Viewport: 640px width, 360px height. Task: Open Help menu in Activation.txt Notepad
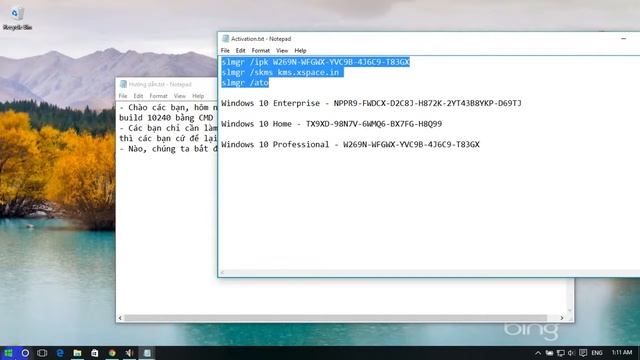pyautogui.click(x=300, y=51)
